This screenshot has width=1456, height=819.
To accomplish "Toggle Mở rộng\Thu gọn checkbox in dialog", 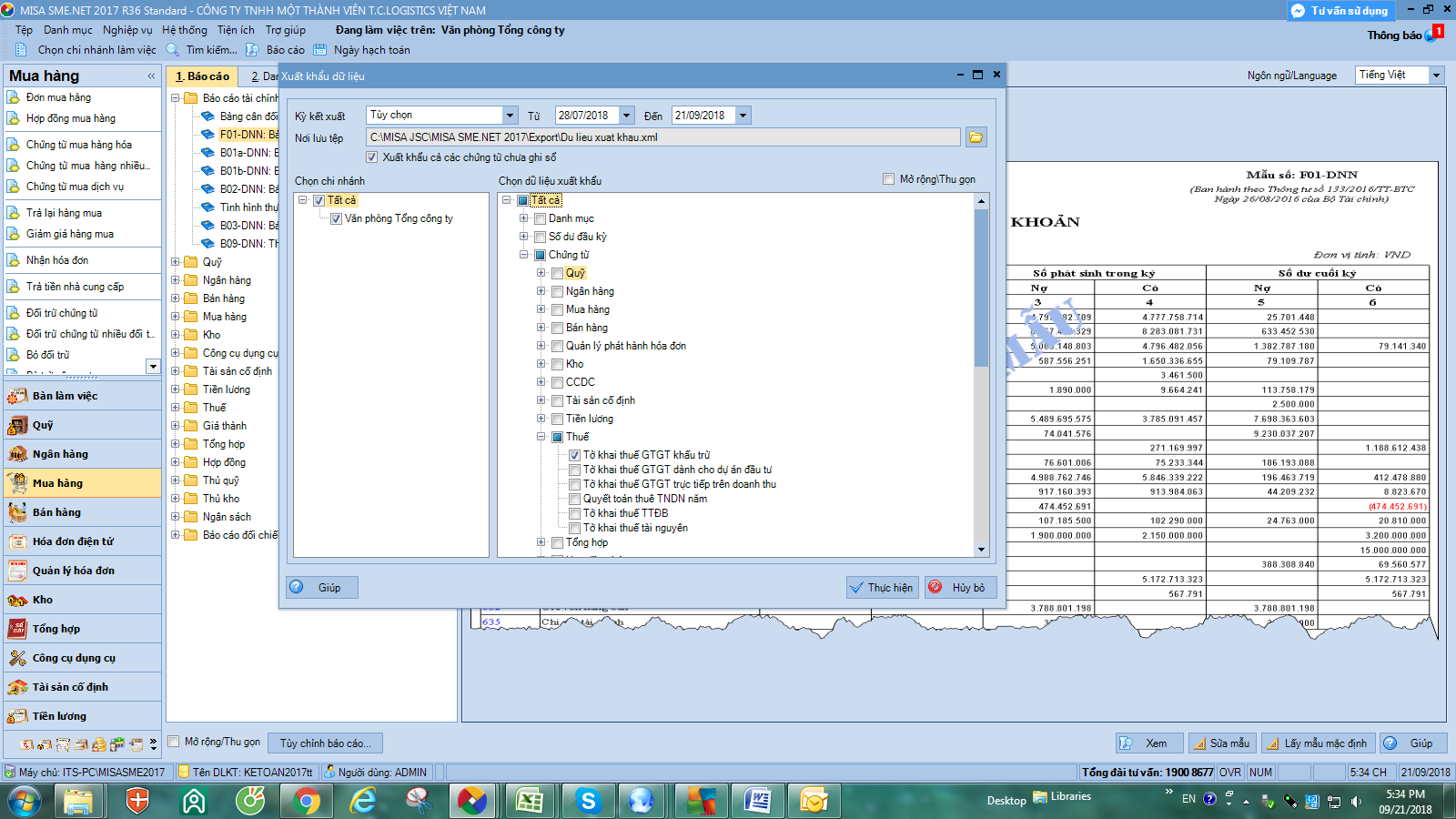I will 889,179.
